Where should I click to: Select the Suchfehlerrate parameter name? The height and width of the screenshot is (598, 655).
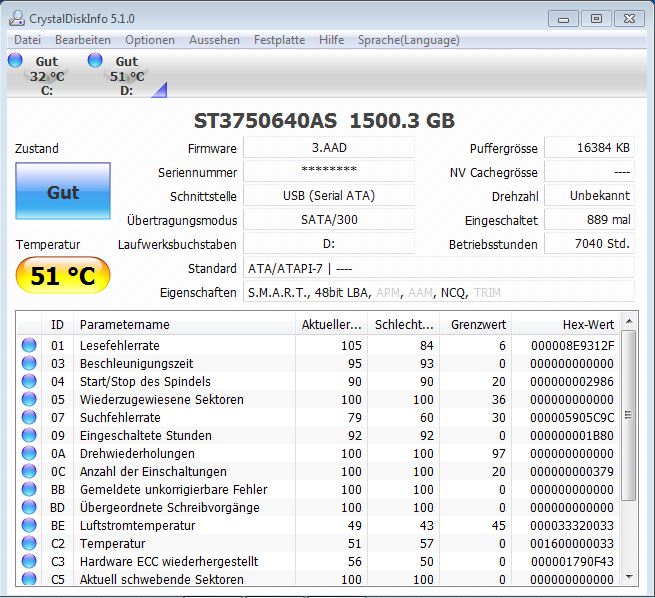tap(120, 418)
